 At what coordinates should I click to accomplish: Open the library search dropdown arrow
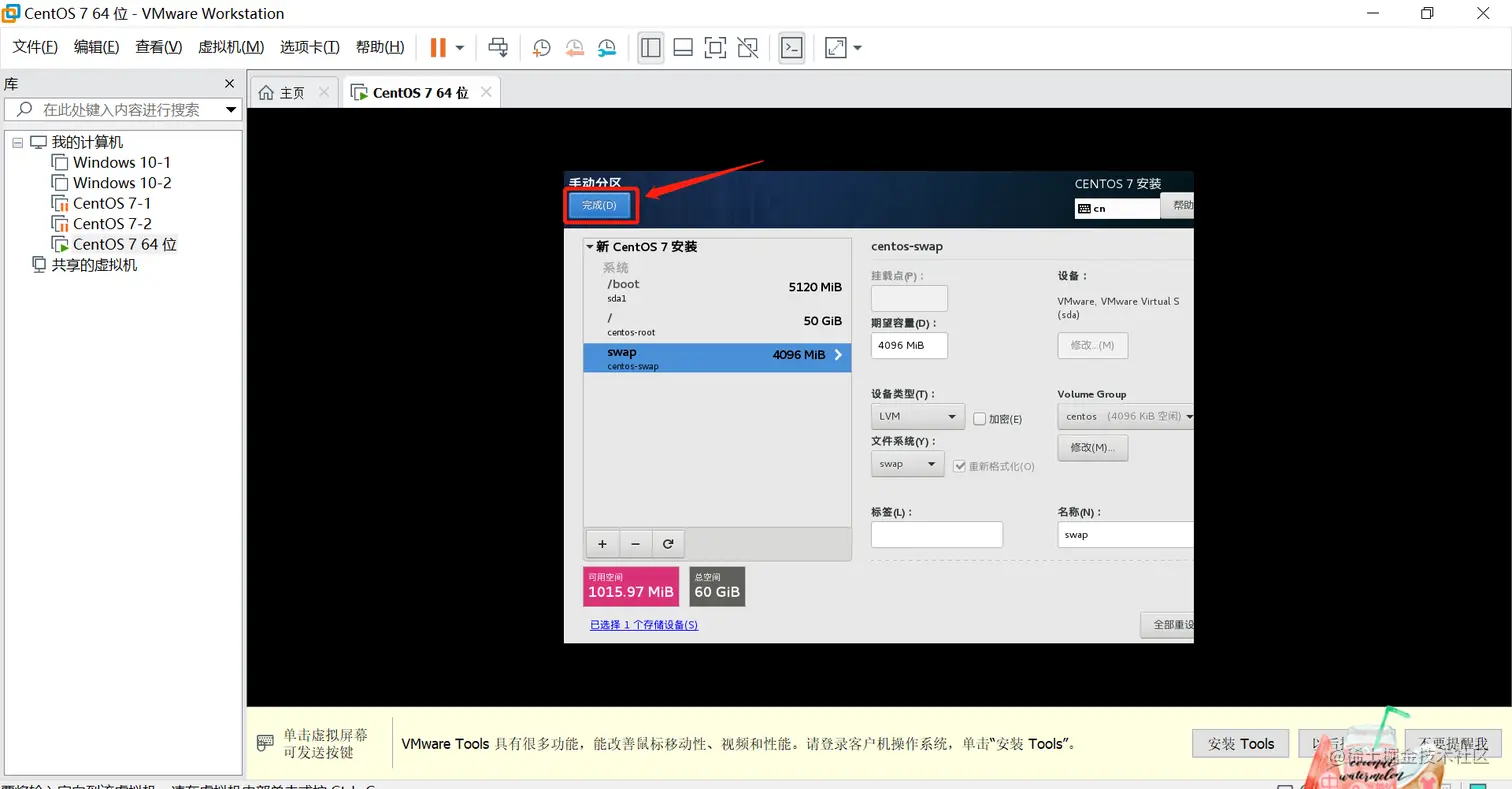click(231, 110)
